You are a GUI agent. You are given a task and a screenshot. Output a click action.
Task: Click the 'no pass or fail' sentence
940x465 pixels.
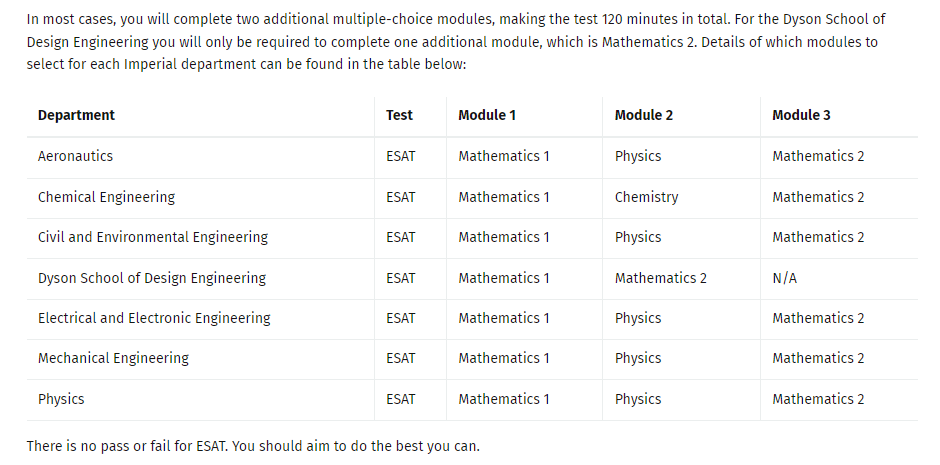click(253, 446)
